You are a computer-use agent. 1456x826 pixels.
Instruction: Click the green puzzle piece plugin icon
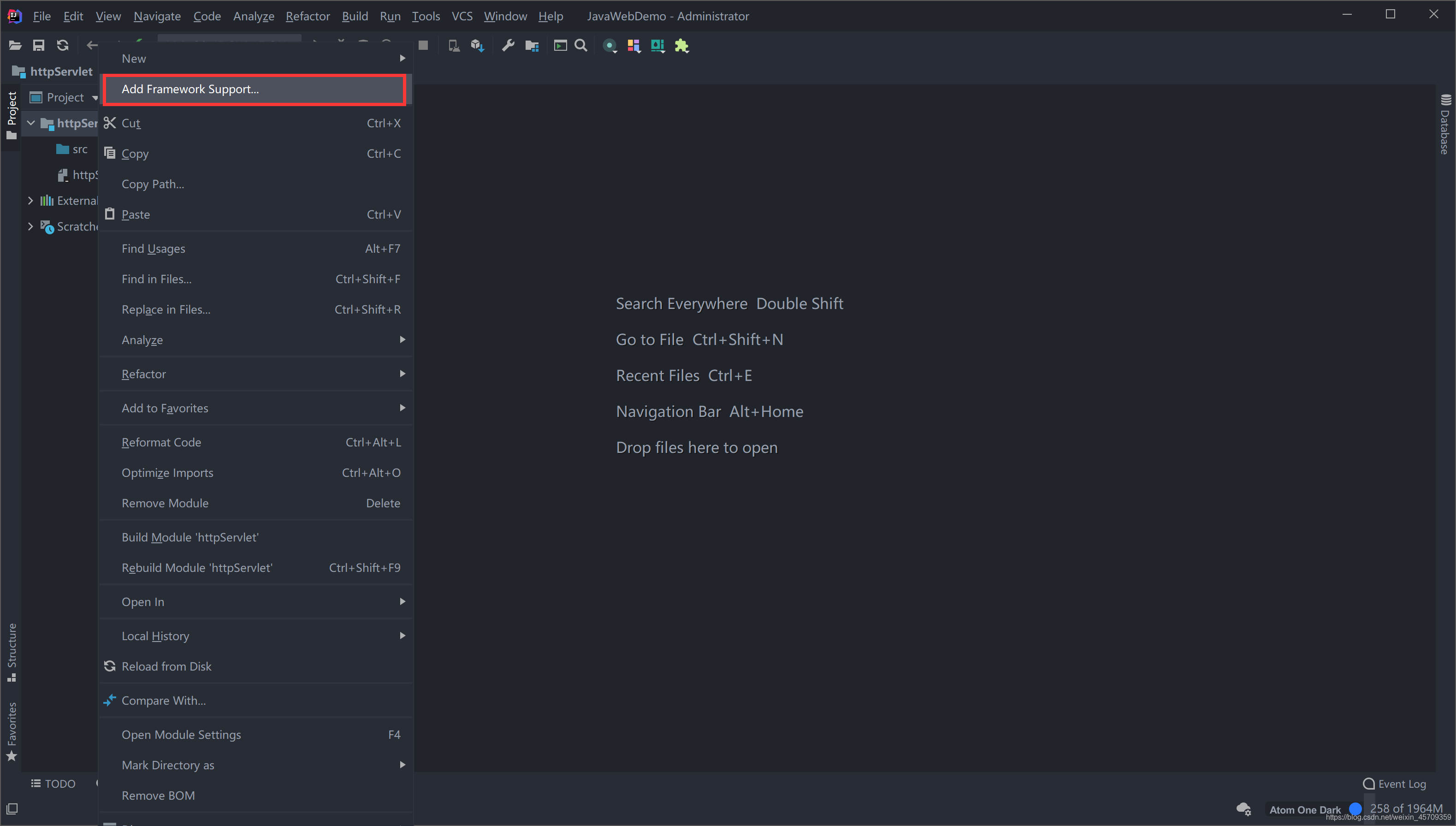click(681, 45)
